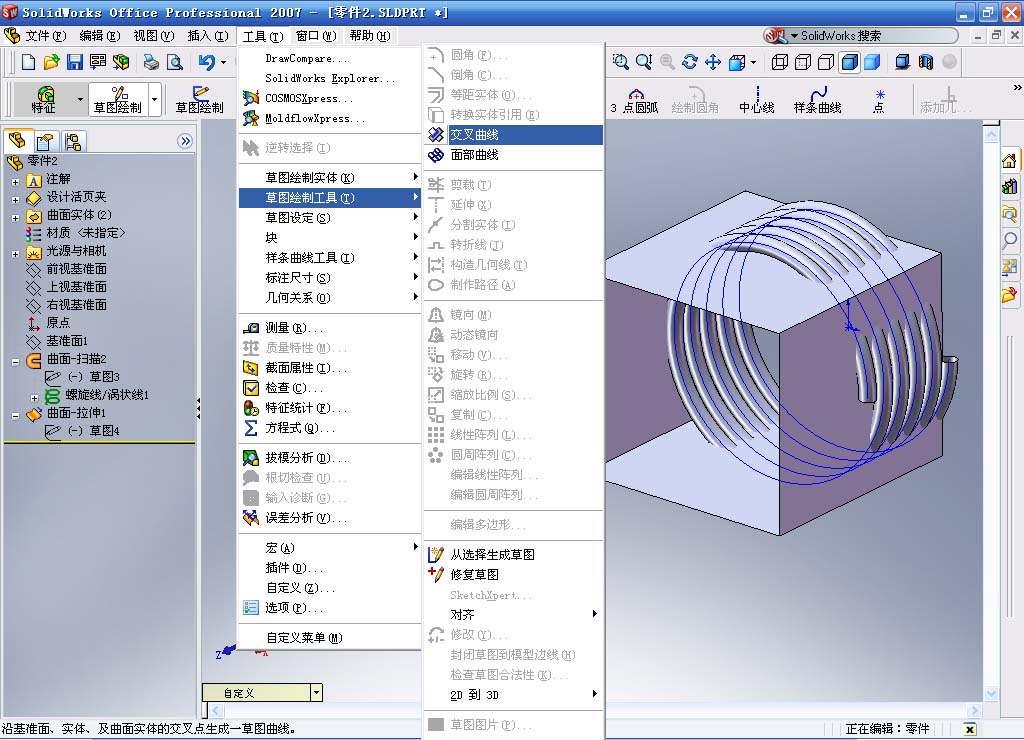Collapse the 曲面-扫描2 tree node
This screenshot has width=1024, height=740.
point(15,361)
